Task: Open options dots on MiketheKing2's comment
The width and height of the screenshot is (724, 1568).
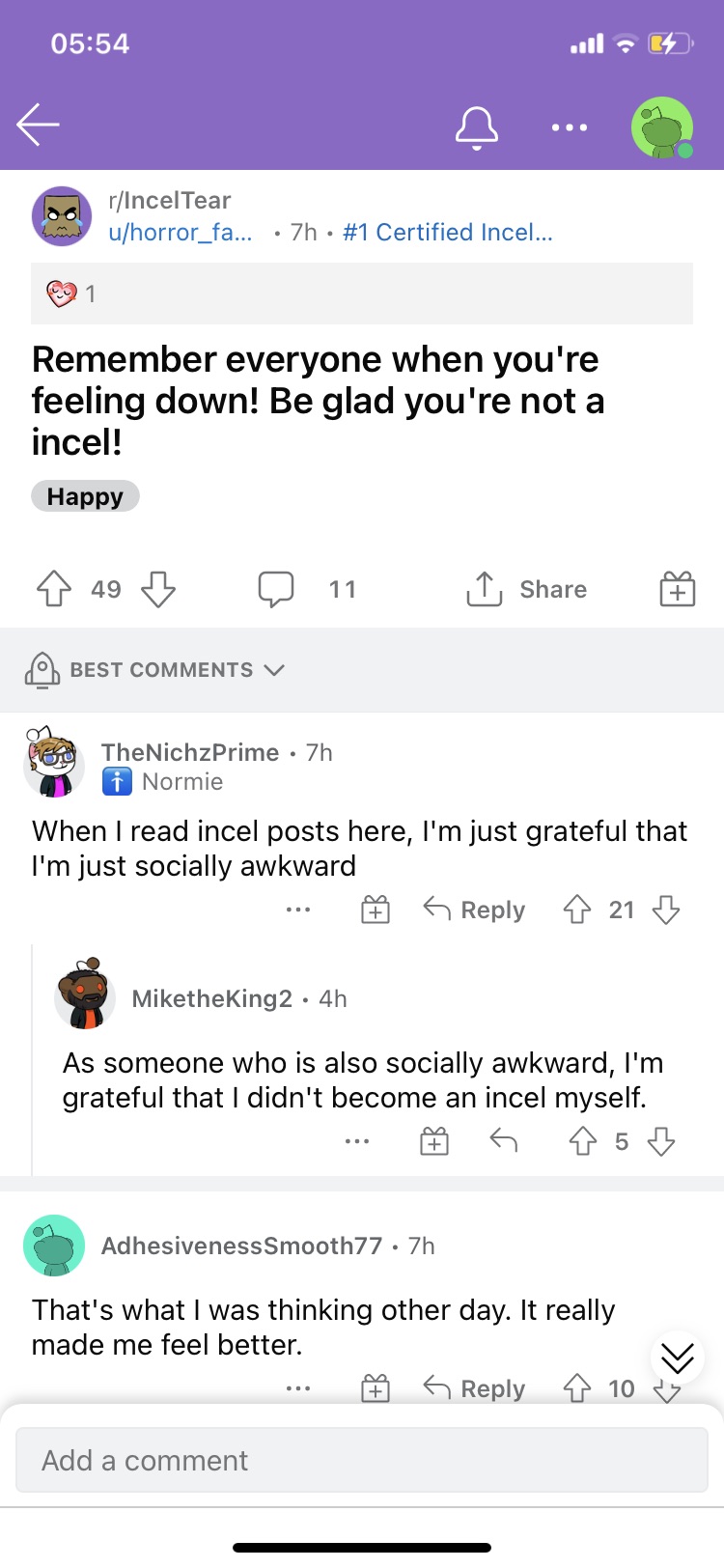Action: tap(357, 1142)
